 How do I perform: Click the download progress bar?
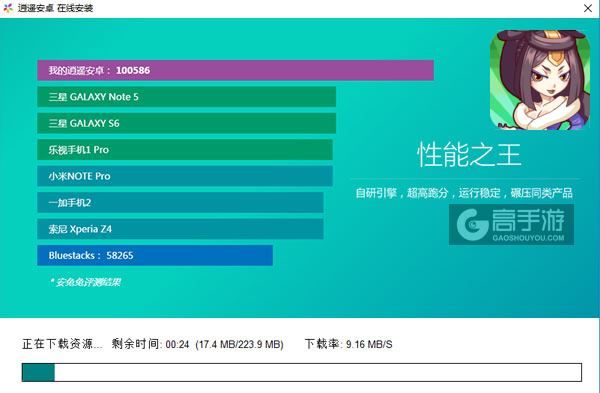tap(302, 372)
